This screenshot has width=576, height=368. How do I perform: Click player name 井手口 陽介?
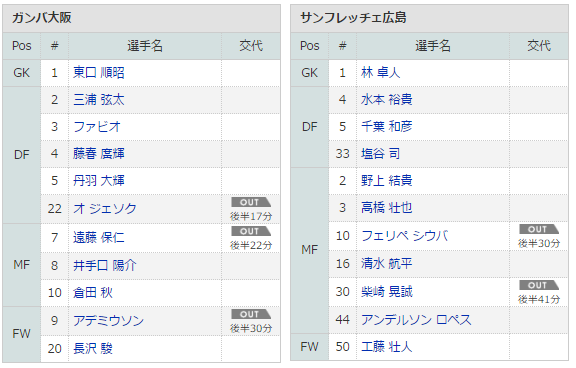click(105, 265)
